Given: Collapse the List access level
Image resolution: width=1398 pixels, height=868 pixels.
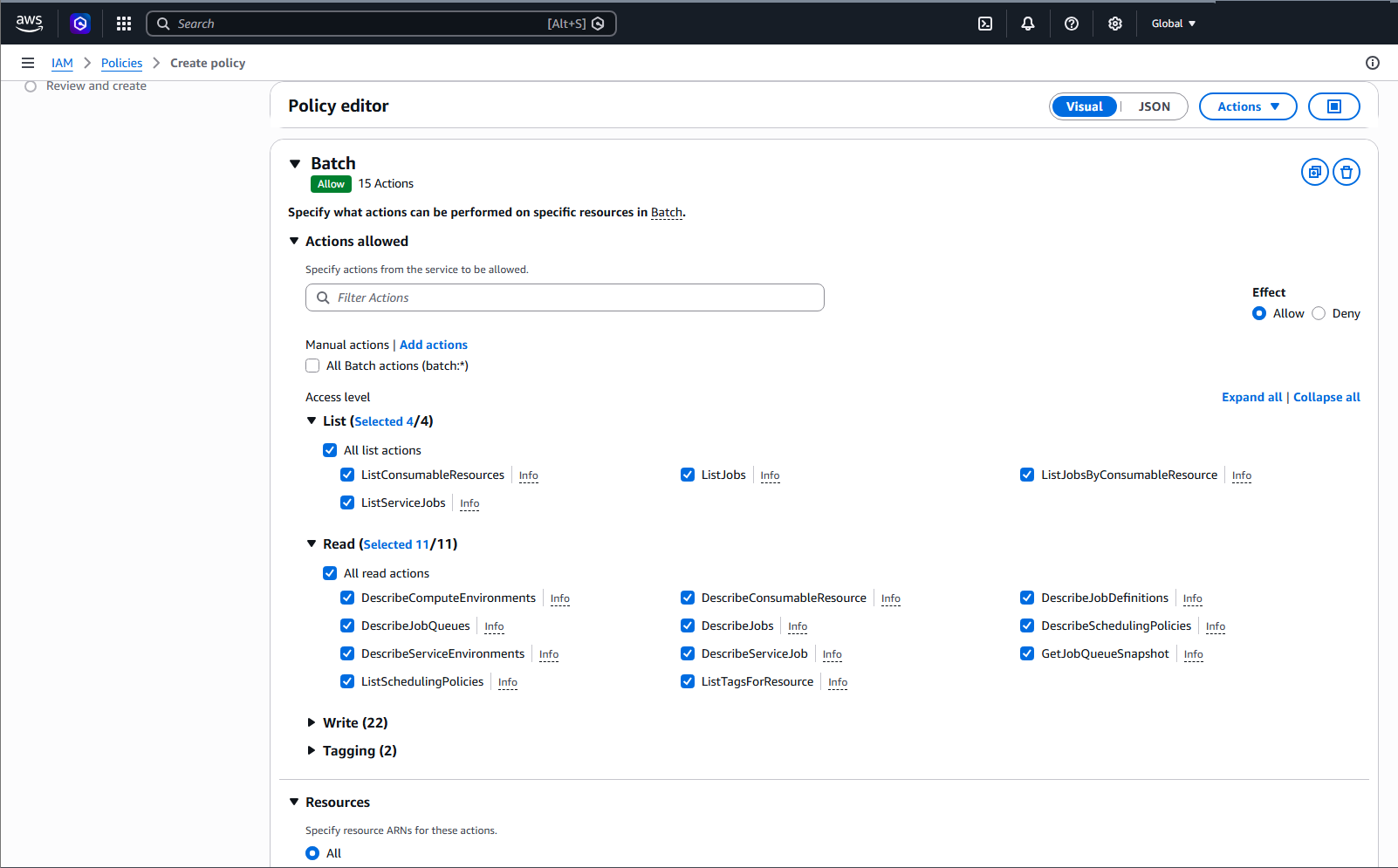Looking at the screenshot, I should 312,420.
